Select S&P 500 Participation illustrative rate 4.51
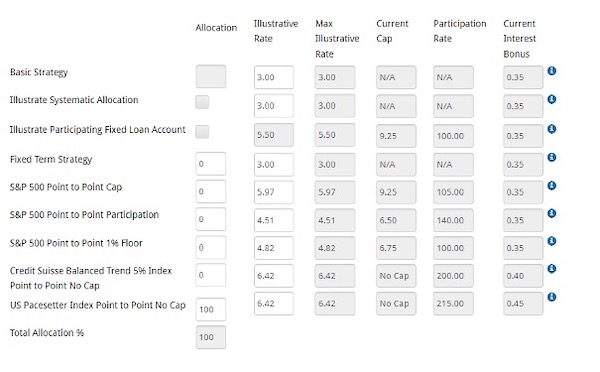This screenshot has height=372, width=600. coord(274,220)
